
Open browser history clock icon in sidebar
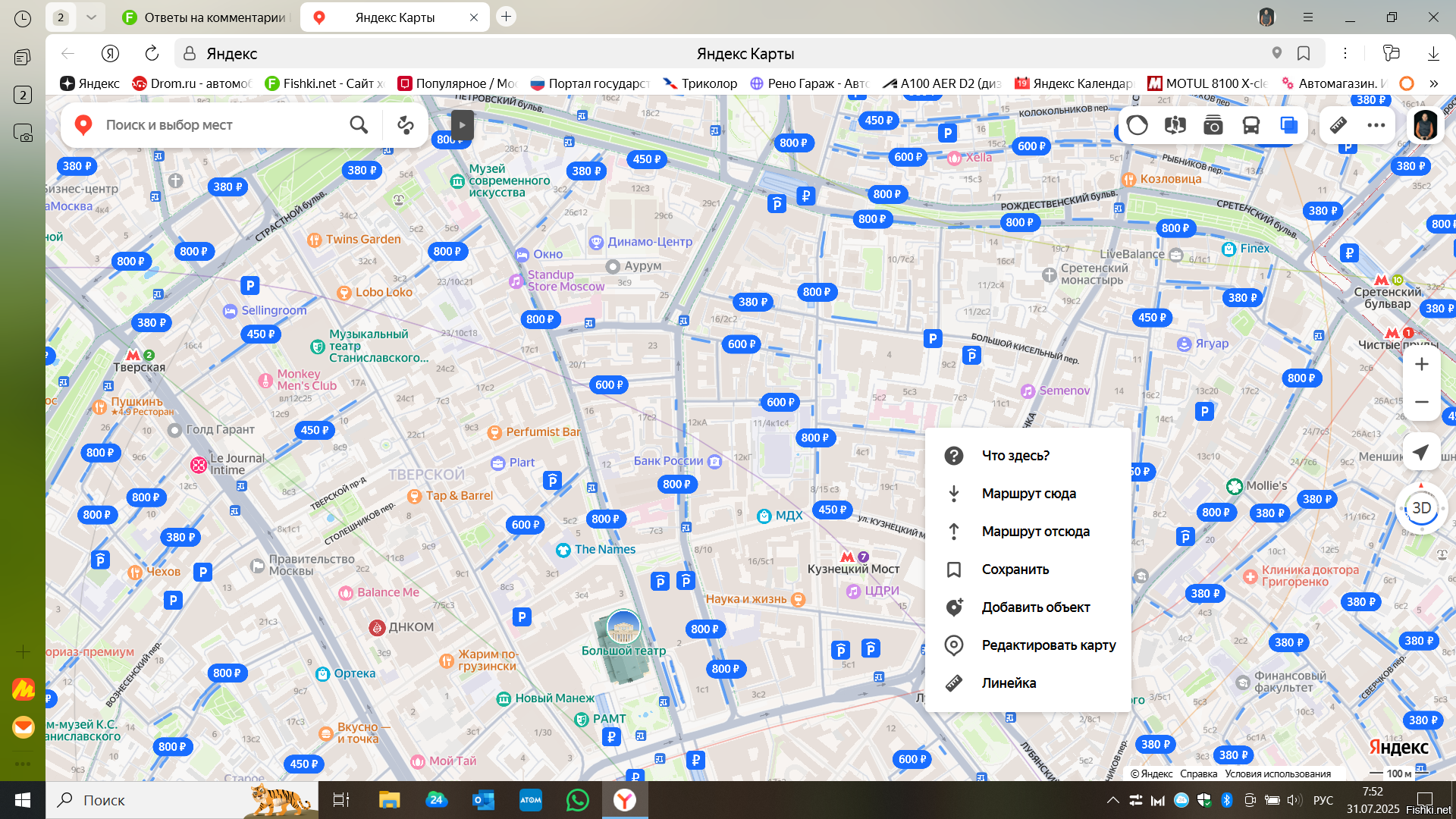[23, 18]
